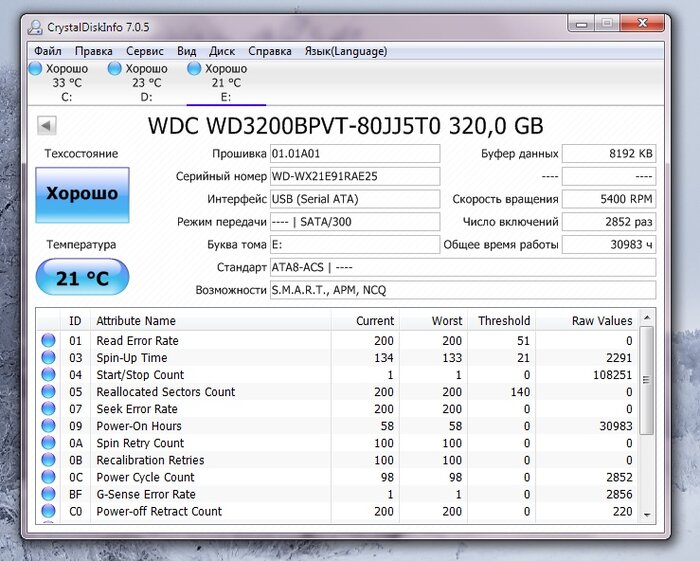Click the Threshold column header
Screen dimensions: 700x561
(502, 321)
